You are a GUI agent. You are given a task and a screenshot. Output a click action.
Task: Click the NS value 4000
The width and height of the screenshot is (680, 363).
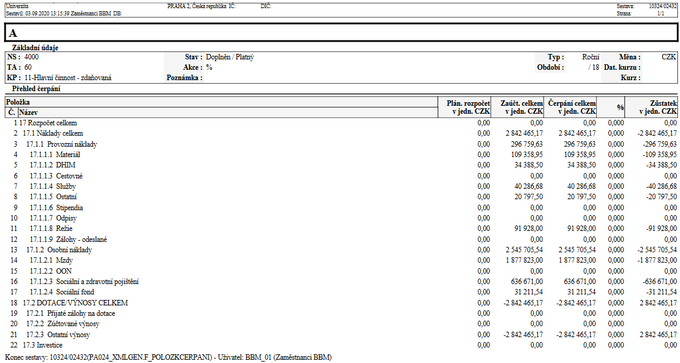pyautogui.click(x=31, y=57)
